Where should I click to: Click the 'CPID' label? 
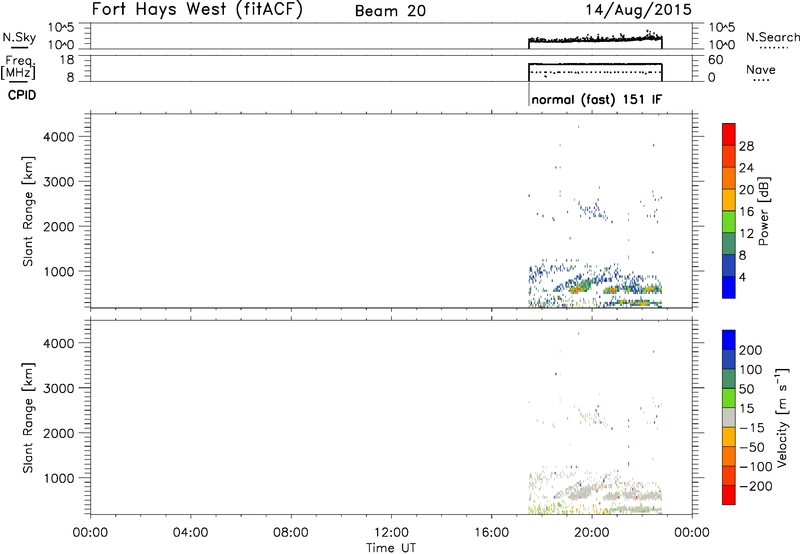click(22, 95)
